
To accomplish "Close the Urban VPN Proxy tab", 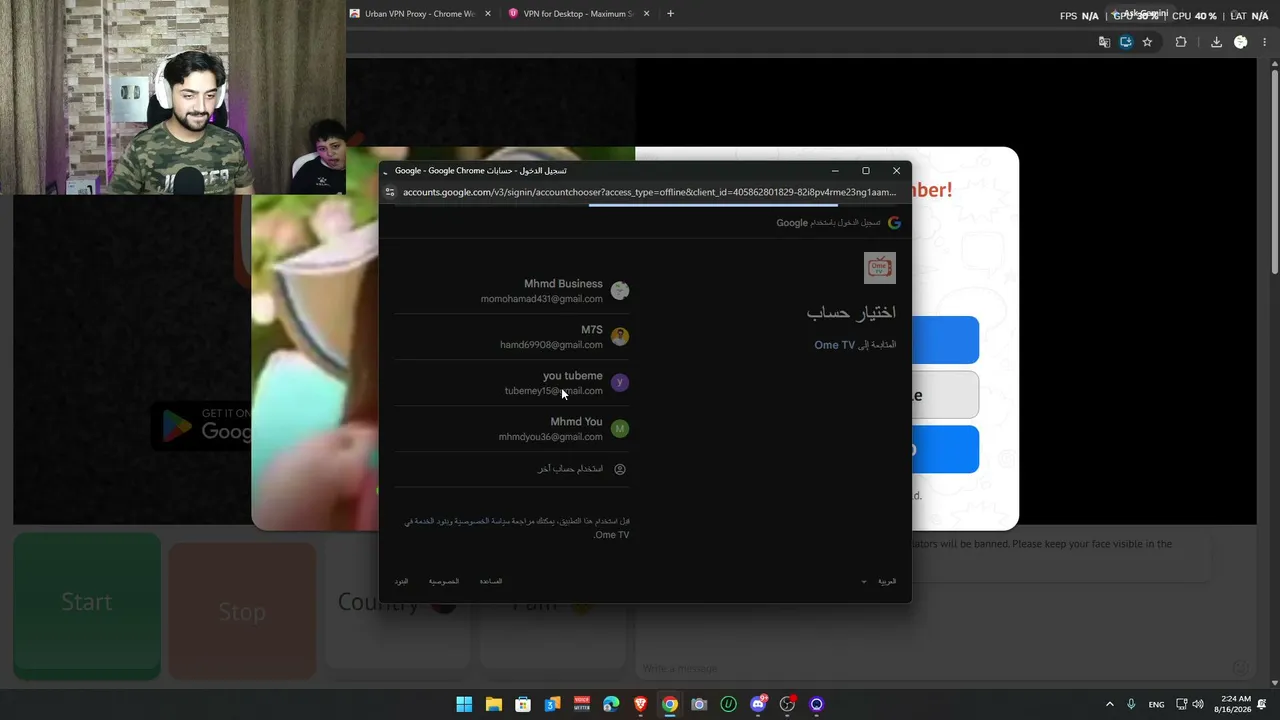I will pyautogui.click(x=488, y=14).
